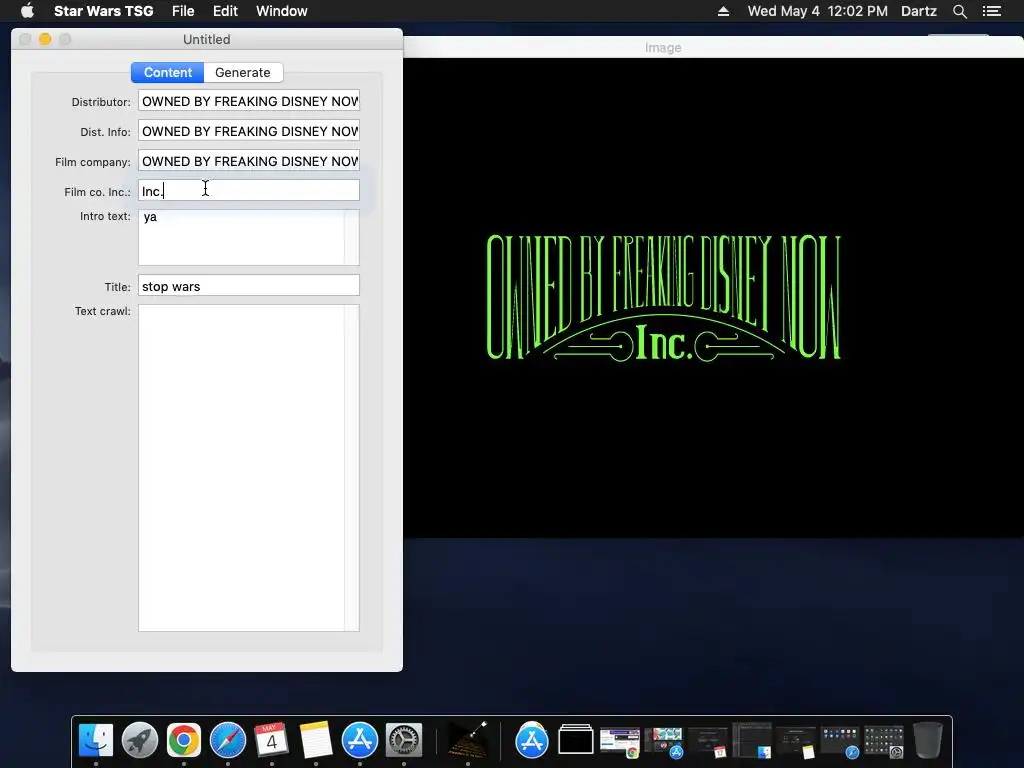This screenshot has height=768, width=1024.
Task: Click the Text crawl scrollbar track
Action: (x=352, y=468)
